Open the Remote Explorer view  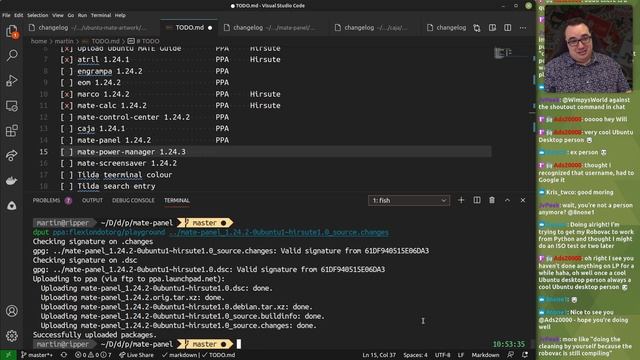[12, 106]
